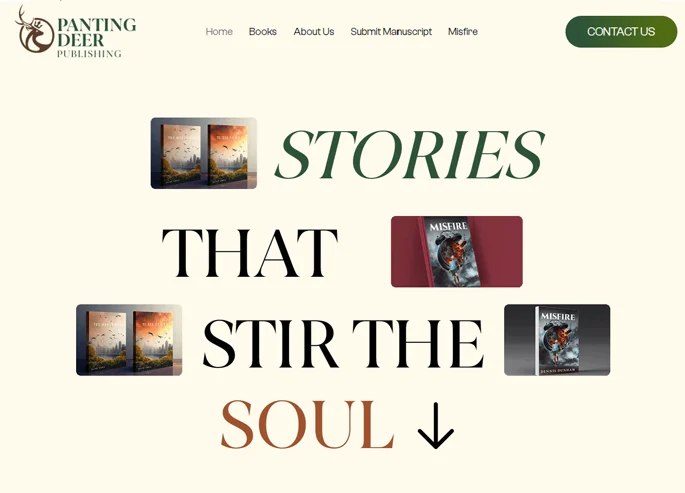Viewport: 685px width, 493px height.
Task: Click the STIR THE heading text
Action: click(x=343, y=344)
